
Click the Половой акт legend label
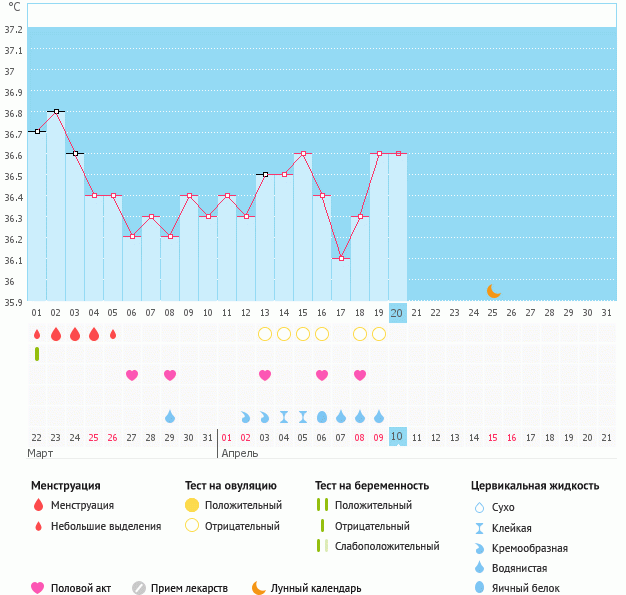84,588
